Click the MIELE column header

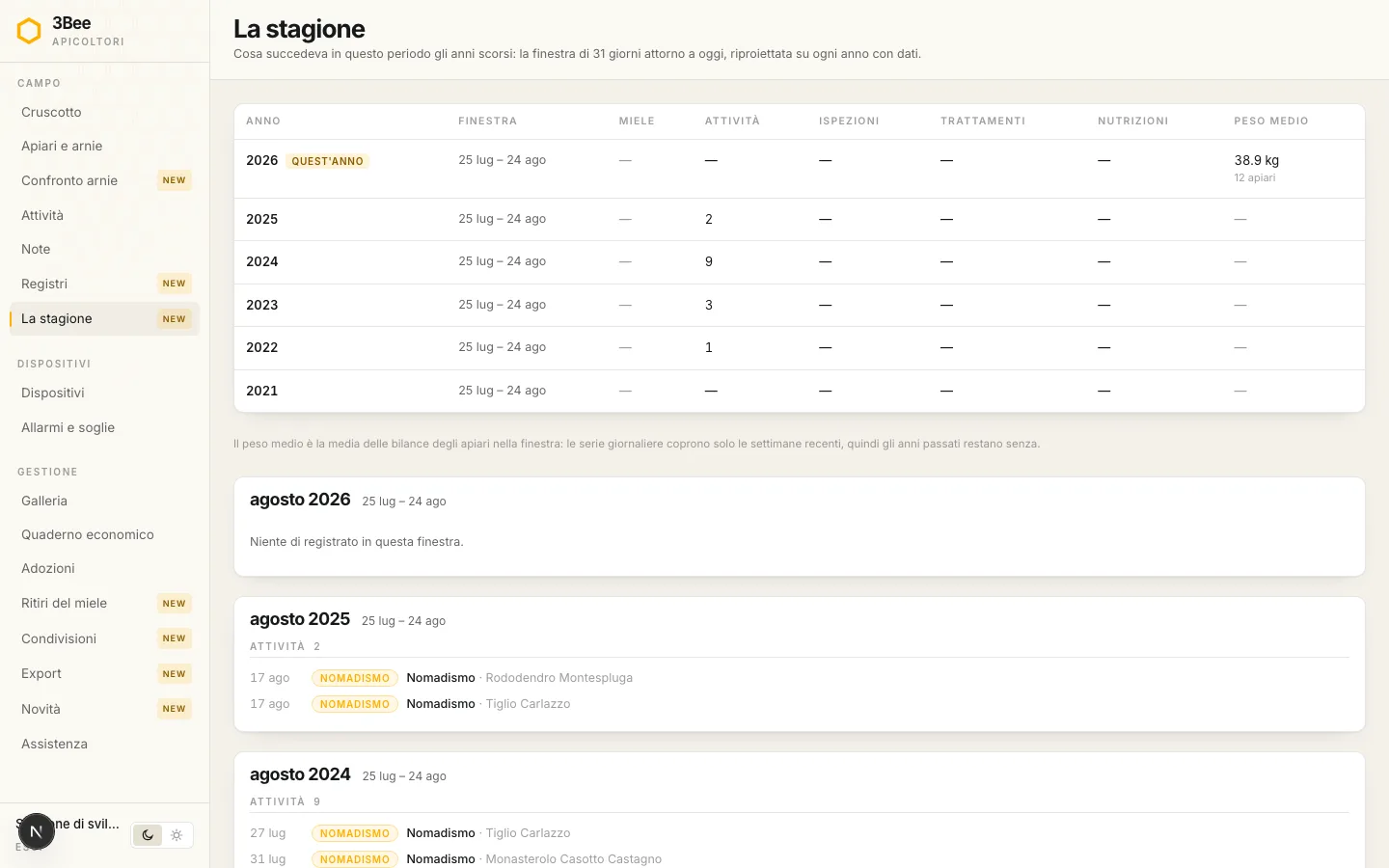(637, 121)
